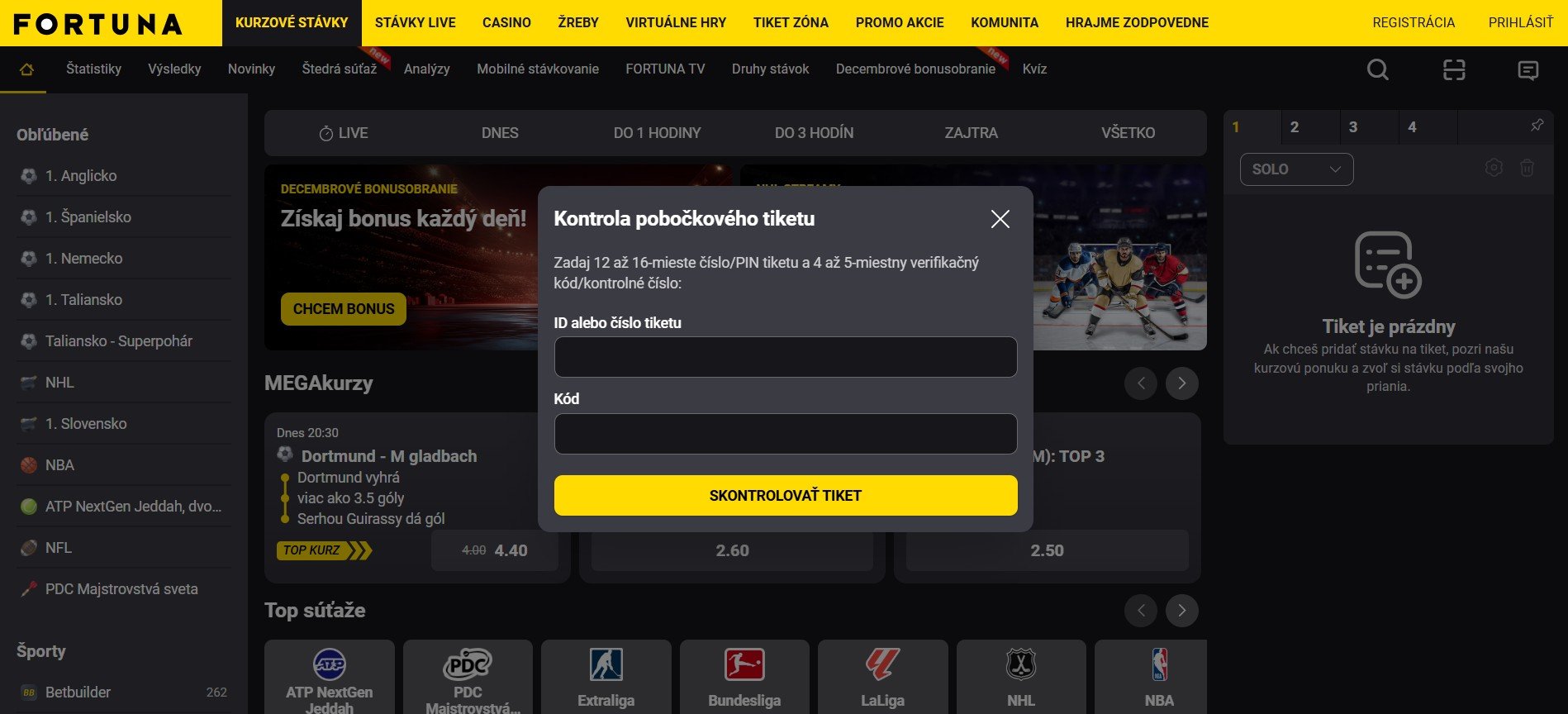Pin the bet slip panel
The width and height of the screenshot is (1568, 714).
tap(1537, 126)
